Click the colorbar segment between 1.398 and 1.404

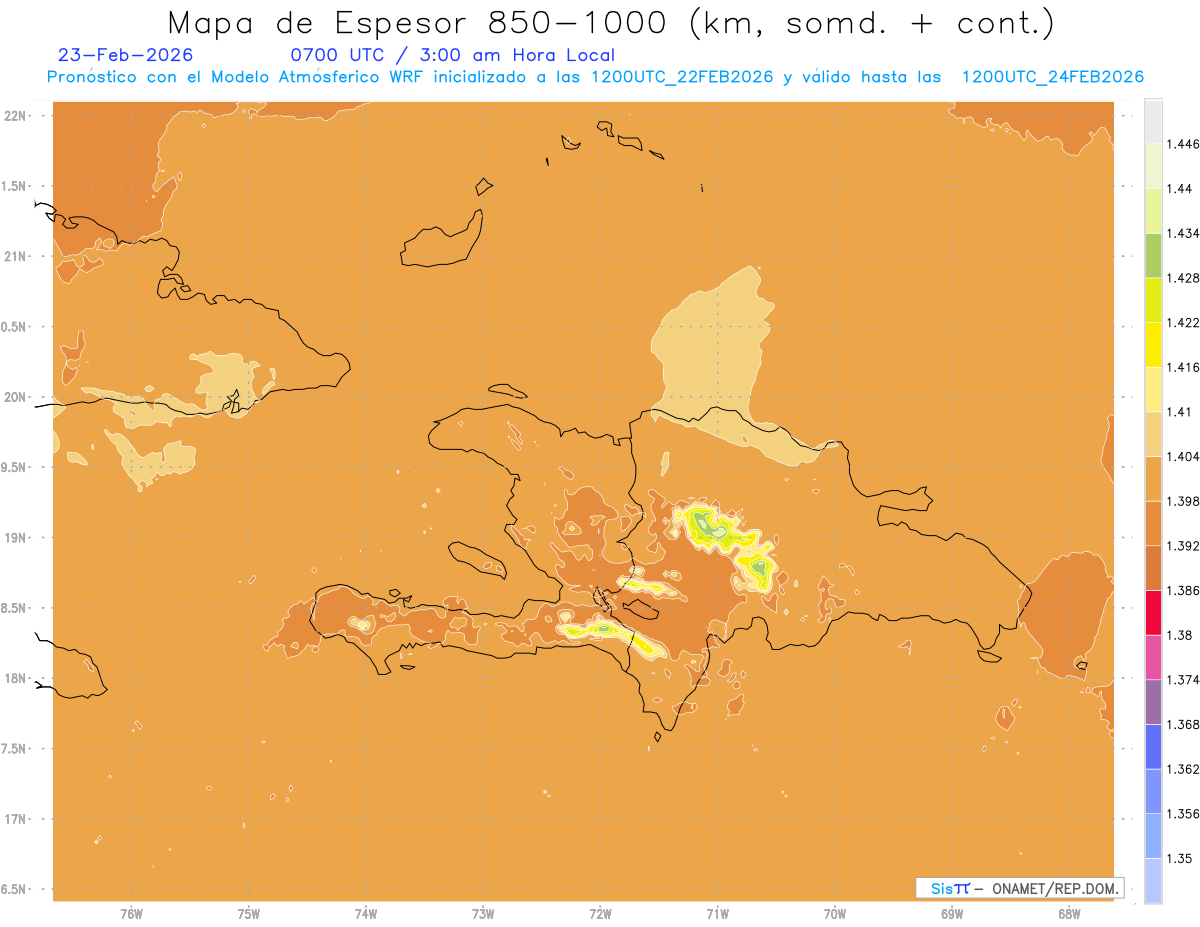tap(1153, 479)
